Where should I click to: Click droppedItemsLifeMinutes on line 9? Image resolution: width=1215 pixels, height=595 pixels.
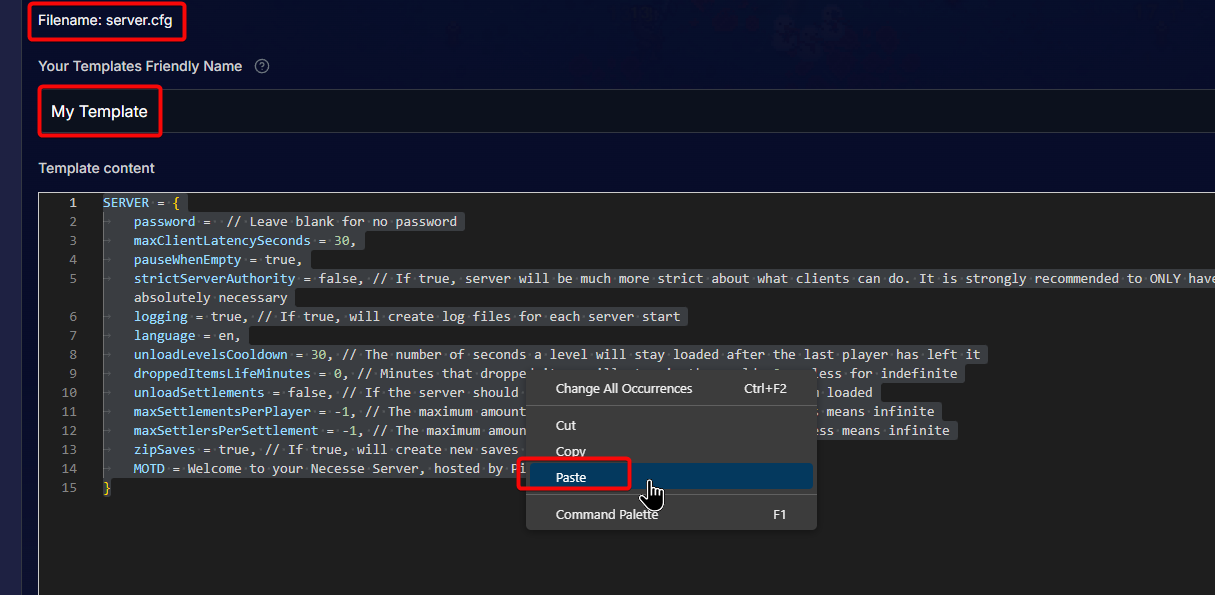[x=222, y=374]
